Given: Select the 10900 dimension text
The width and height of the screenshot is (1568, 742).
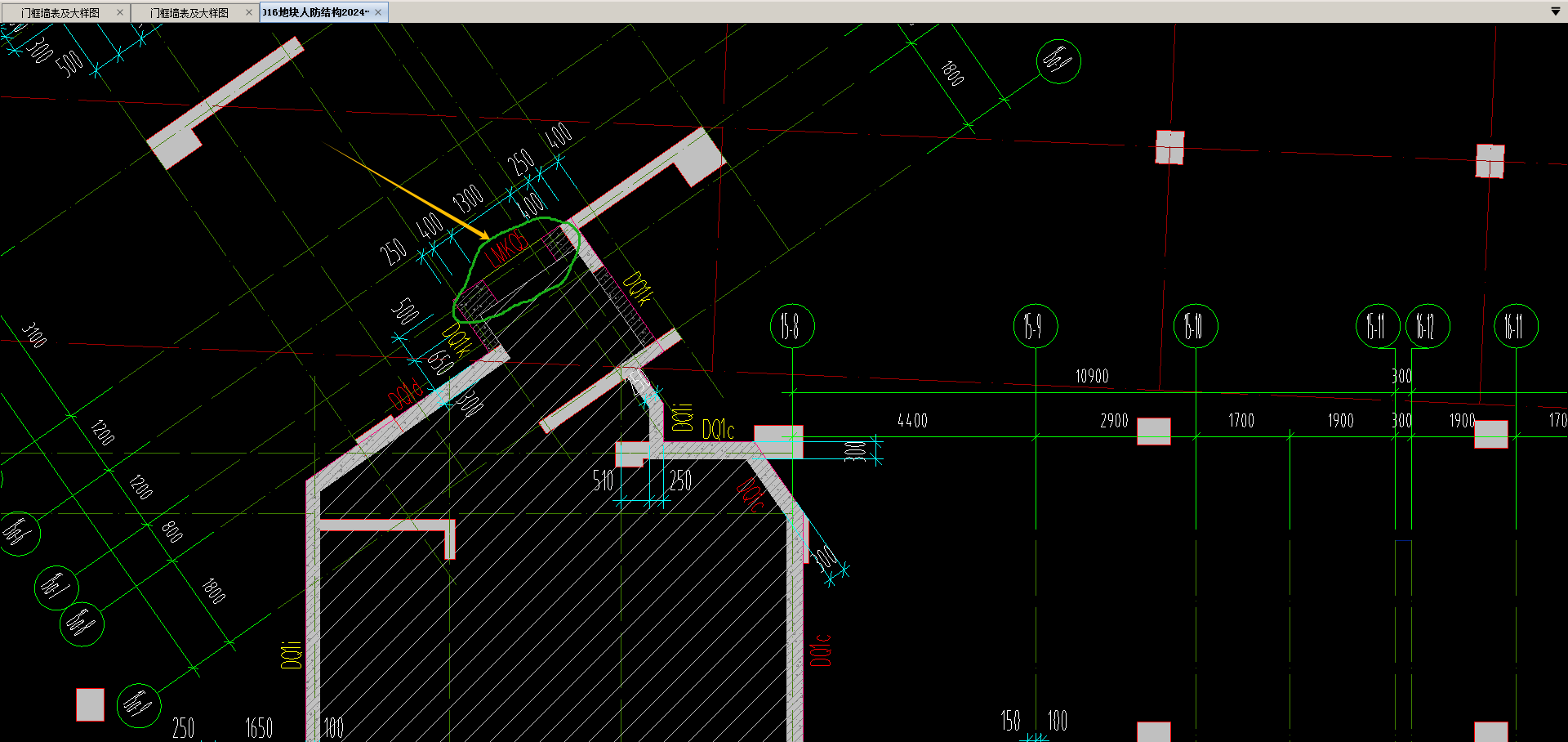Looking at the screenshot, I should (1092, 376).
